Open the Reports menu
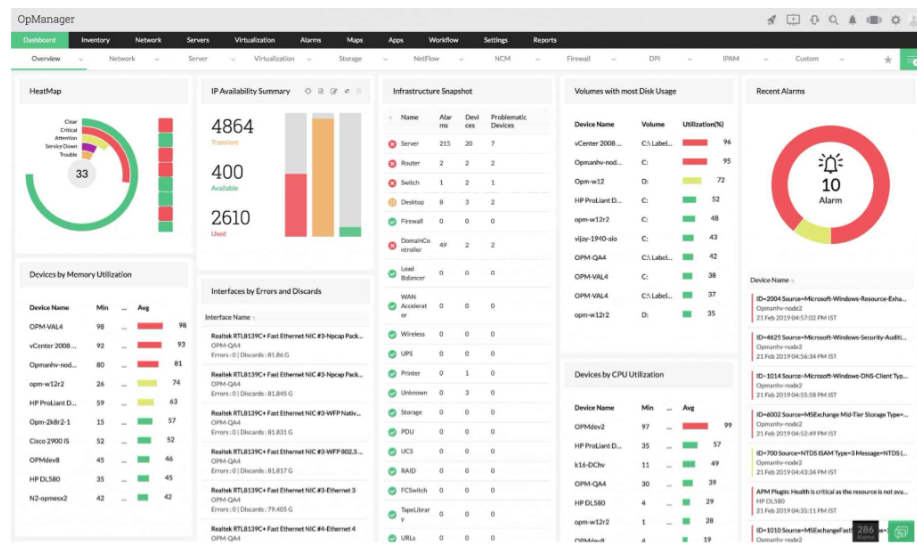Image resolution: width=917 pixels, height=545 pixels. tap(544, 40)
